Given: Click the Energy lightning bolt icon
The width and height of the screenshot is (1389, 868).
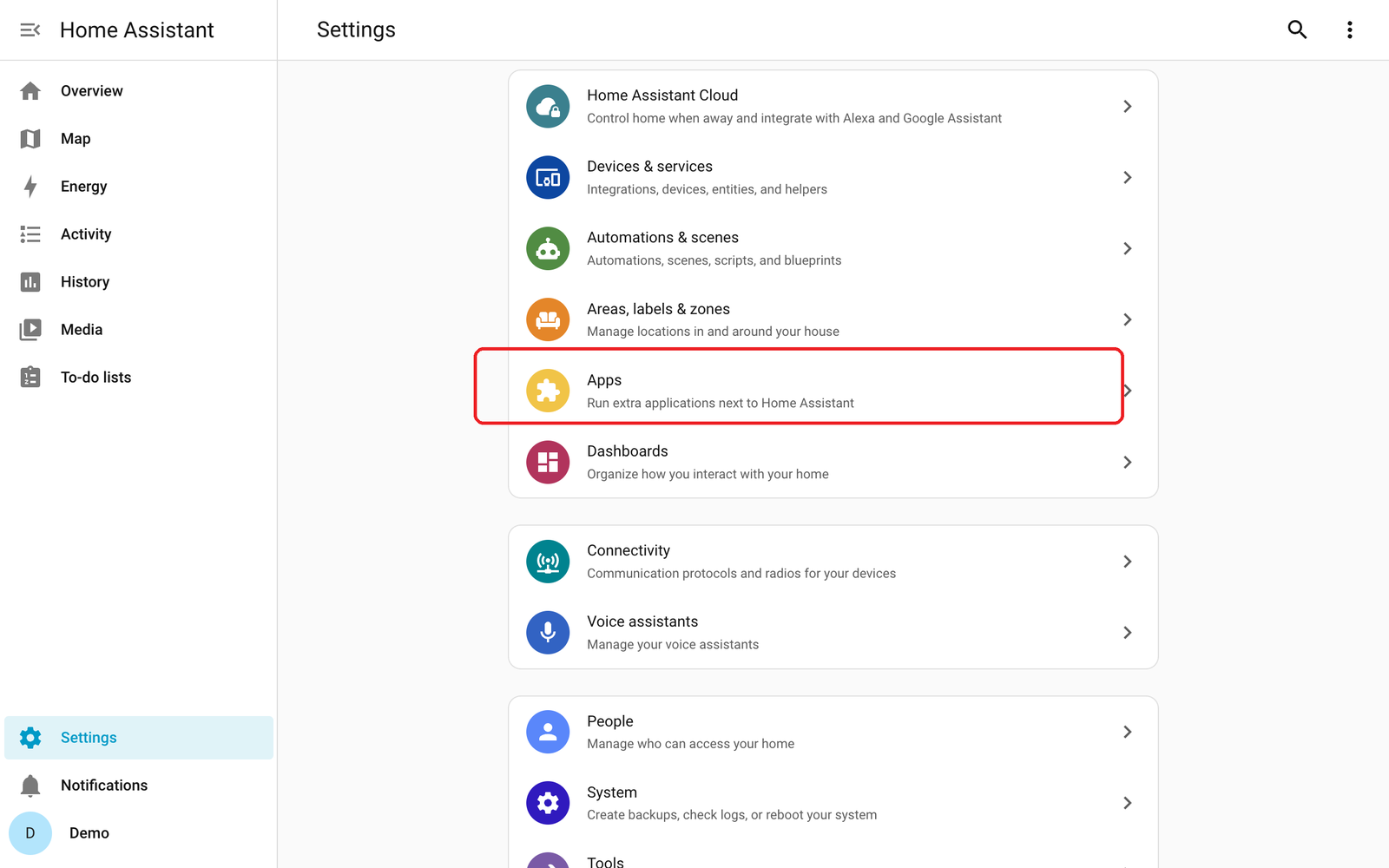Looking at the screenshot, I should (30, 187).
